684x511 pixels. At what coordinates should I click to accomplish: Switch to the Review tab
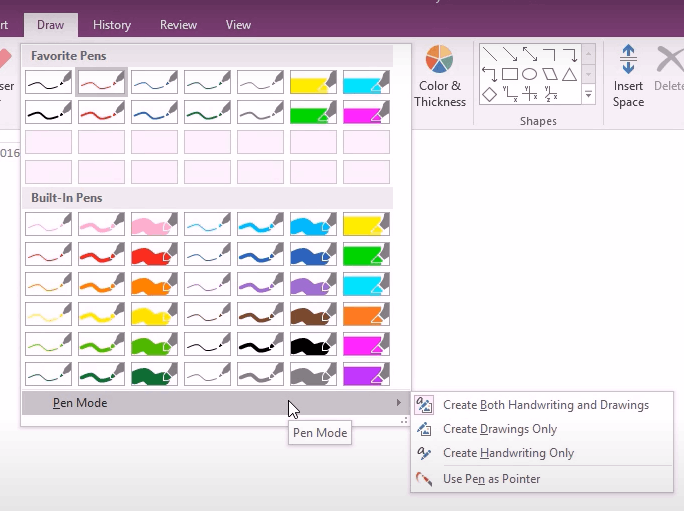(x=178, y=25)
